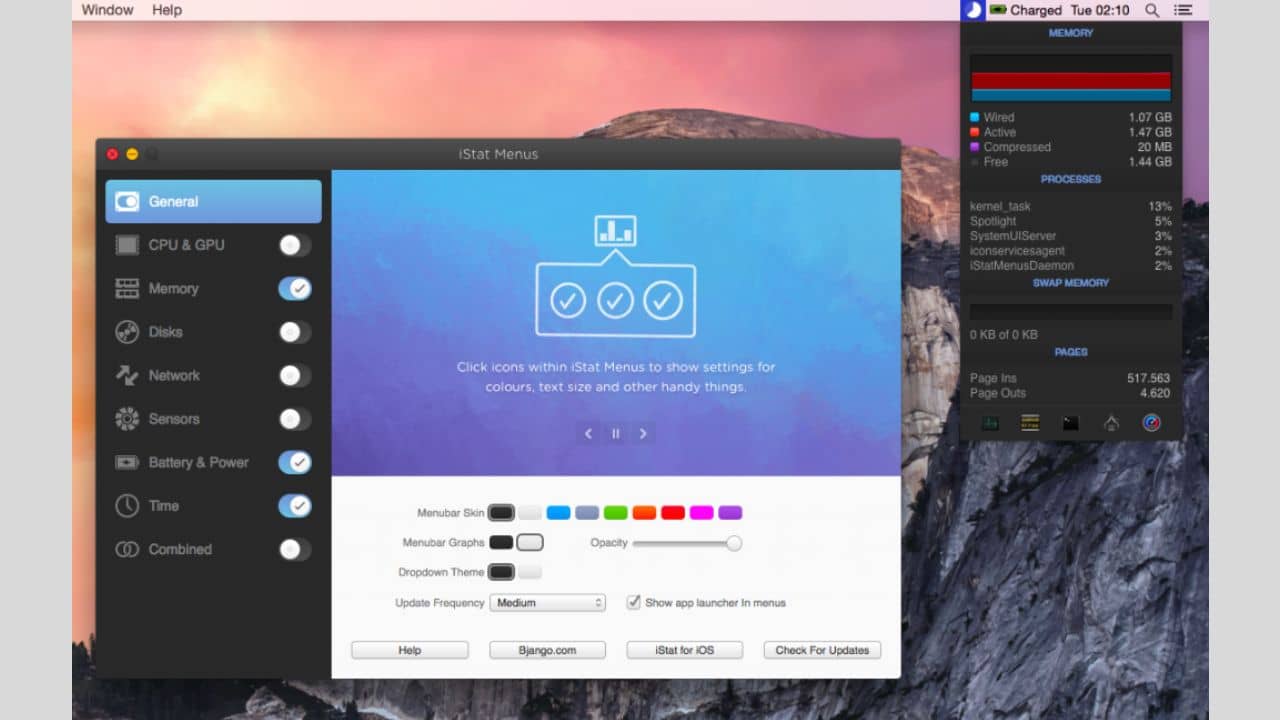Enable the Combined toggle
Viewport: 1280px width, 720px height.
[x=295, y=549]
